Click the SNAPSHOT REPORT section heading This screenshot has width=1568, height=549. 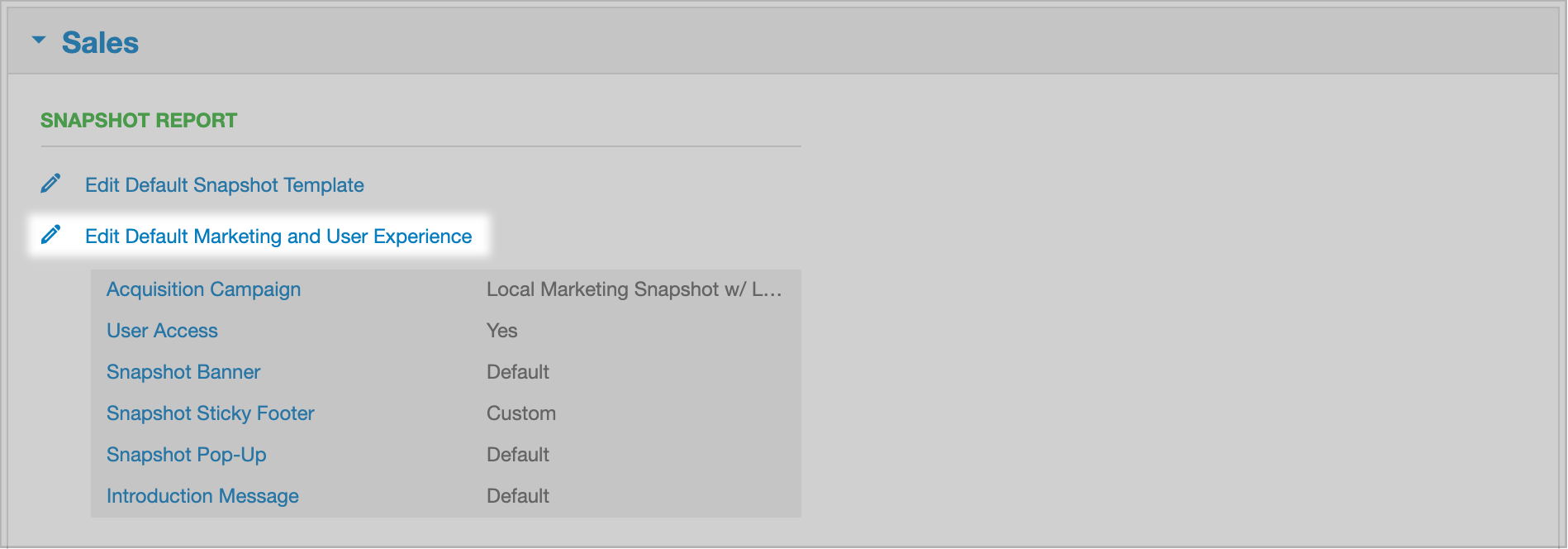pyautogui.click(x=139, y=121)
